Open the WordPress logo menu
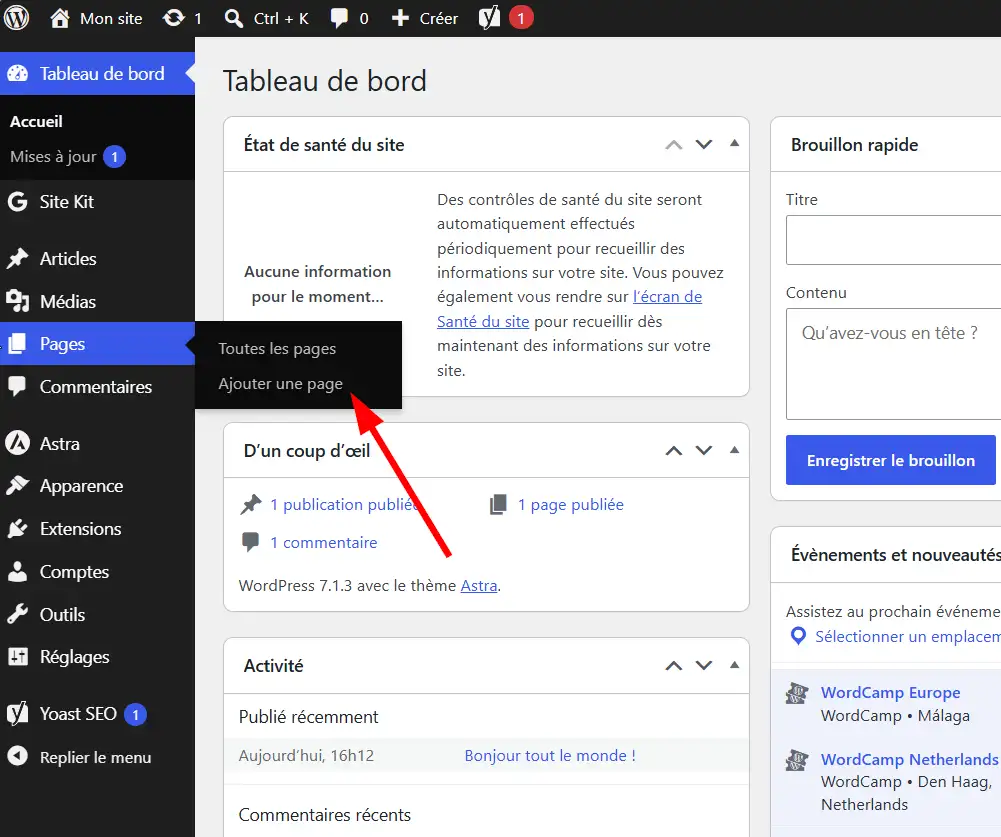 [17, 18]
